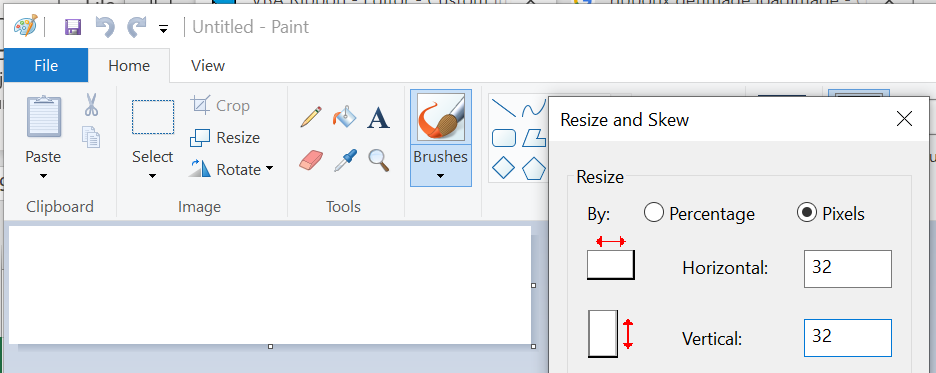Click the Resize button in the Image group
Screen dimensions: 936x373
tap(225, 138)
